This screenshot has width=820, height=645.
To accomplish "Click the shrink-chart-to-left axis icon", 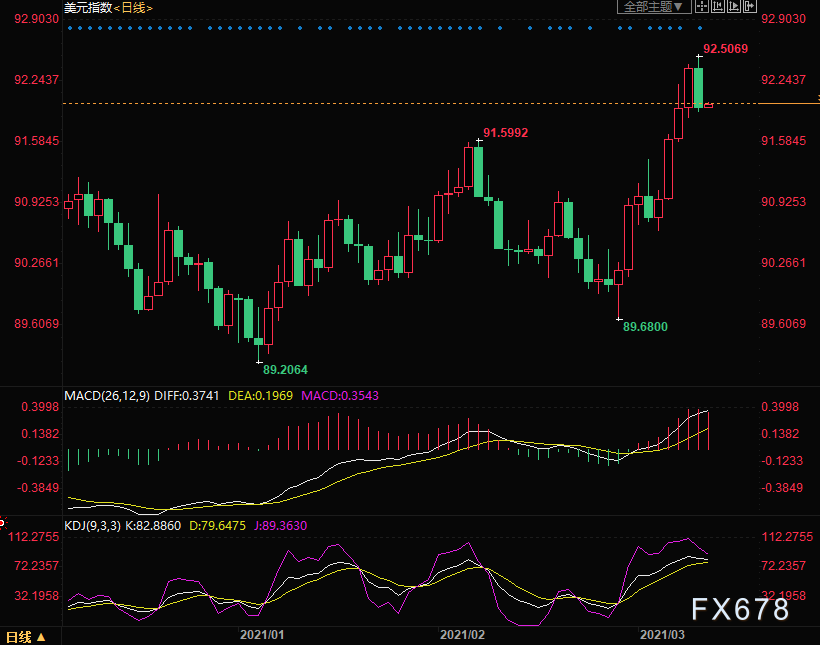I will click(x=718, y=6).
